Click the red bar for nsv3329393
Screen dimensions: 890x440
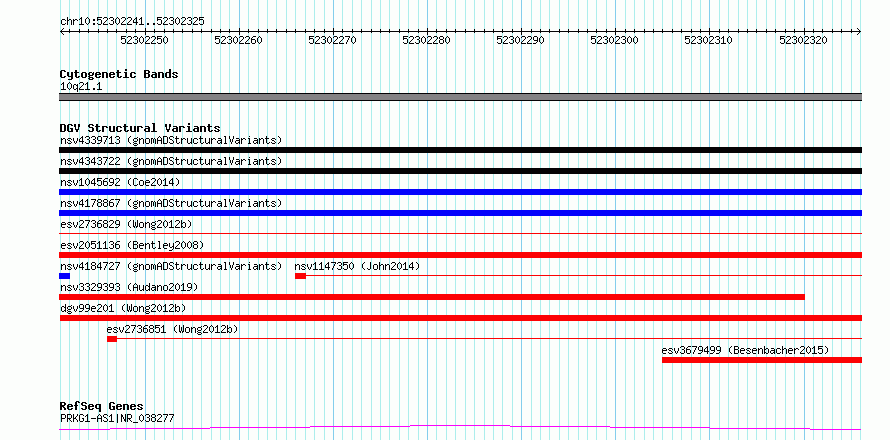point(432,297)
